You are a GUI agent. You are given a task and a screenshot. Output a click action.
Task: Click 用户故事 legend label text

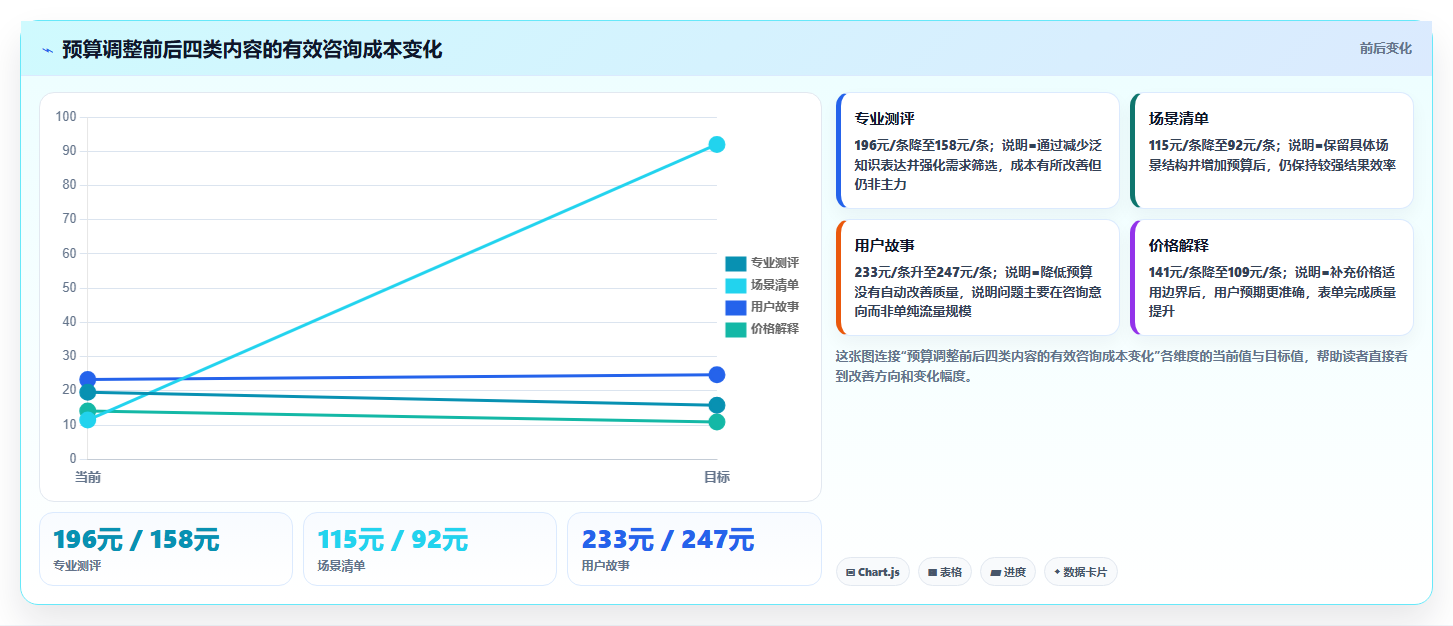tap(775, 307)
